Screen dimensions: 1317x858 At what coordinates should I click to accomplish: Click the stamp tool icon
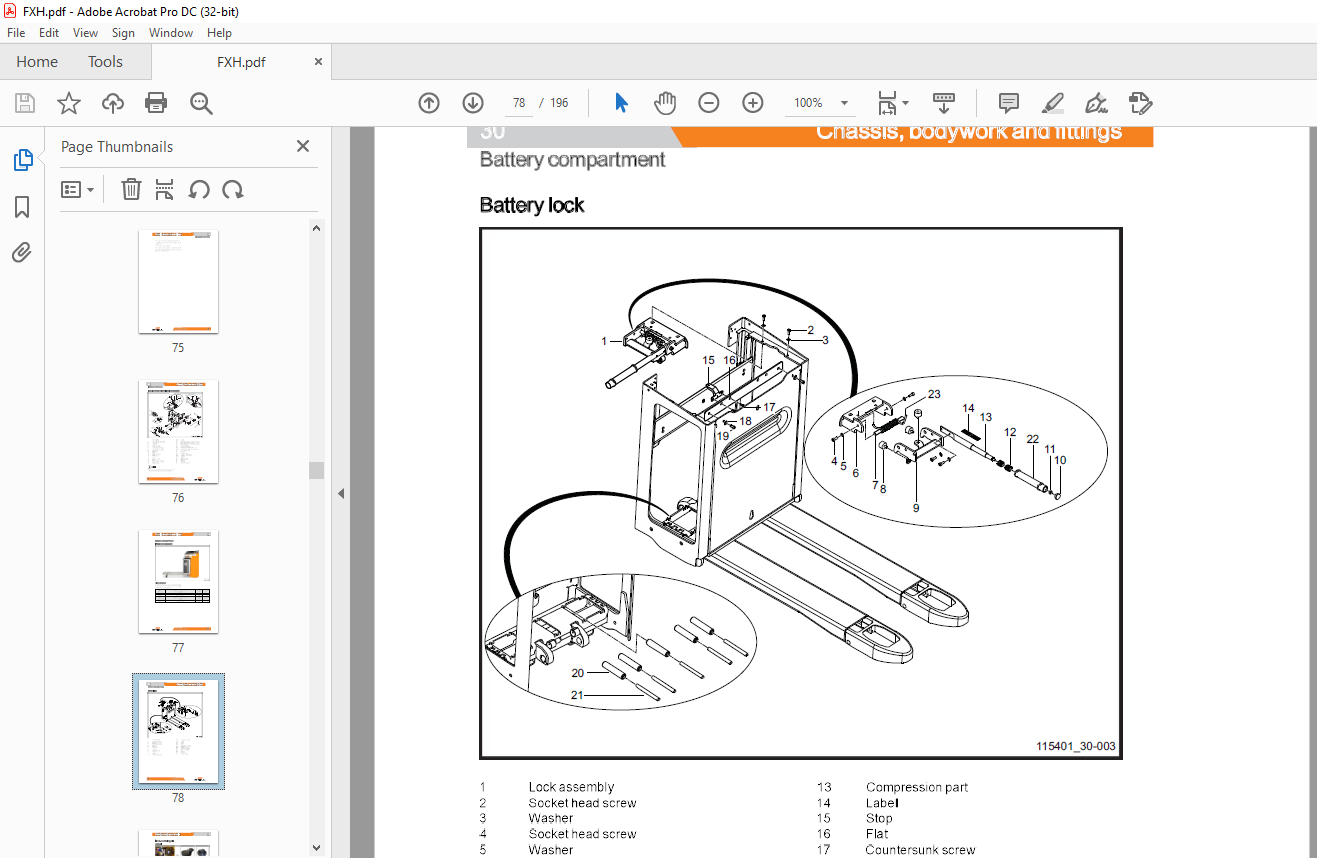pyautogui.click(x=1140, y=103)
